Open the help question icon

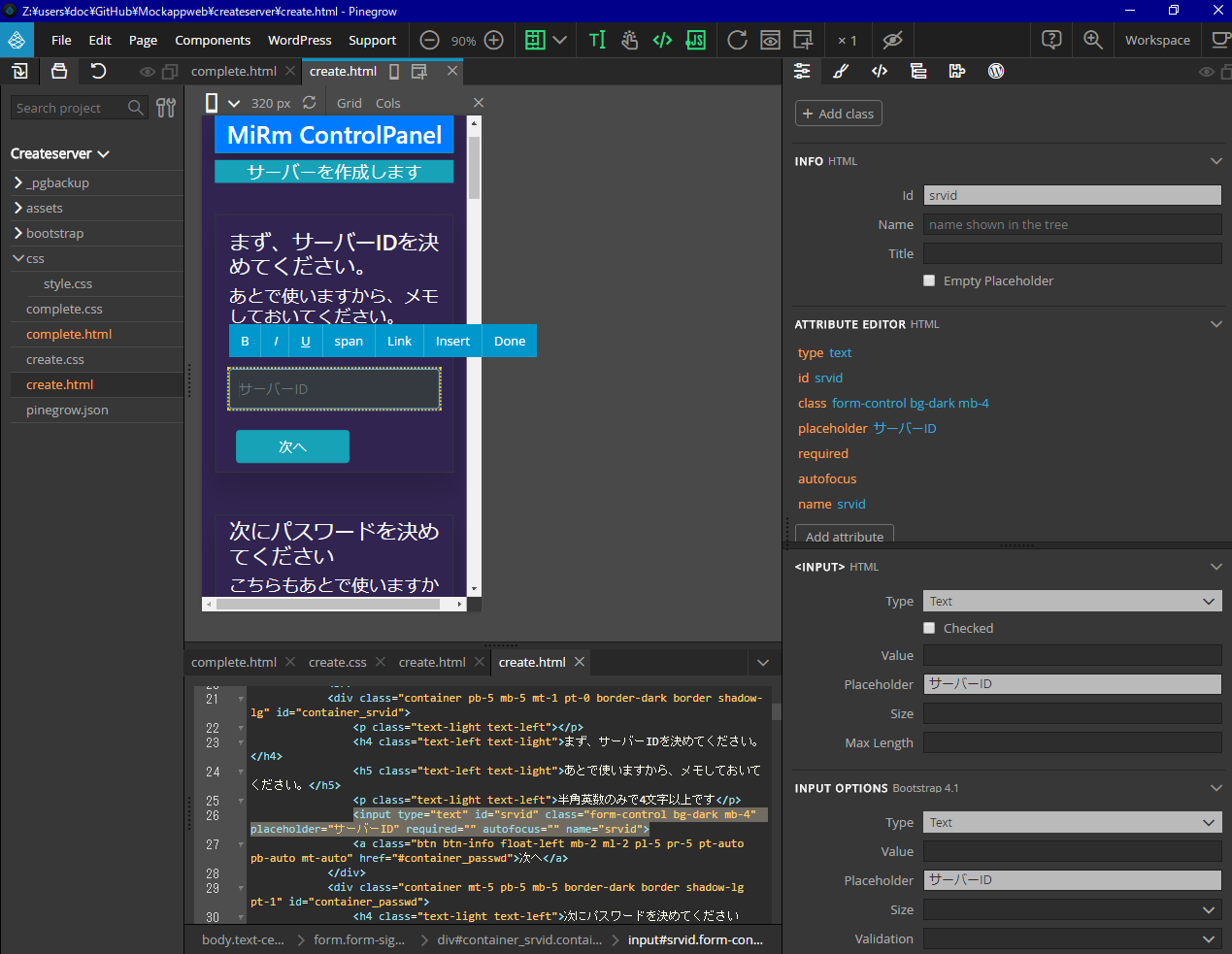pyautogui.click(x=1050, y=40)
